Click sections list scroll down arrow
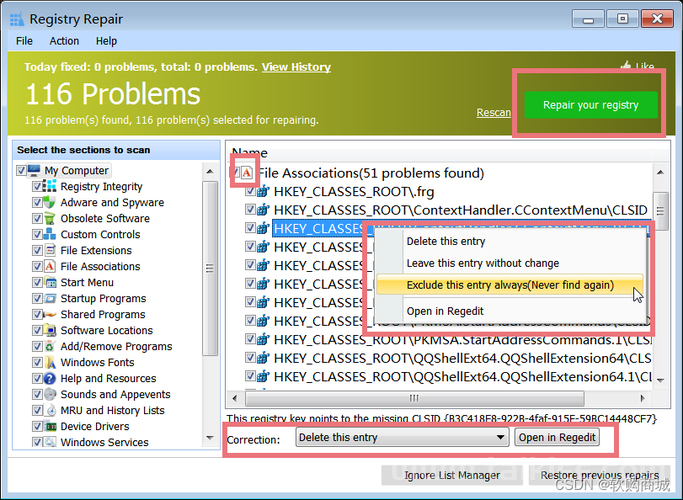 coord(210,438)
